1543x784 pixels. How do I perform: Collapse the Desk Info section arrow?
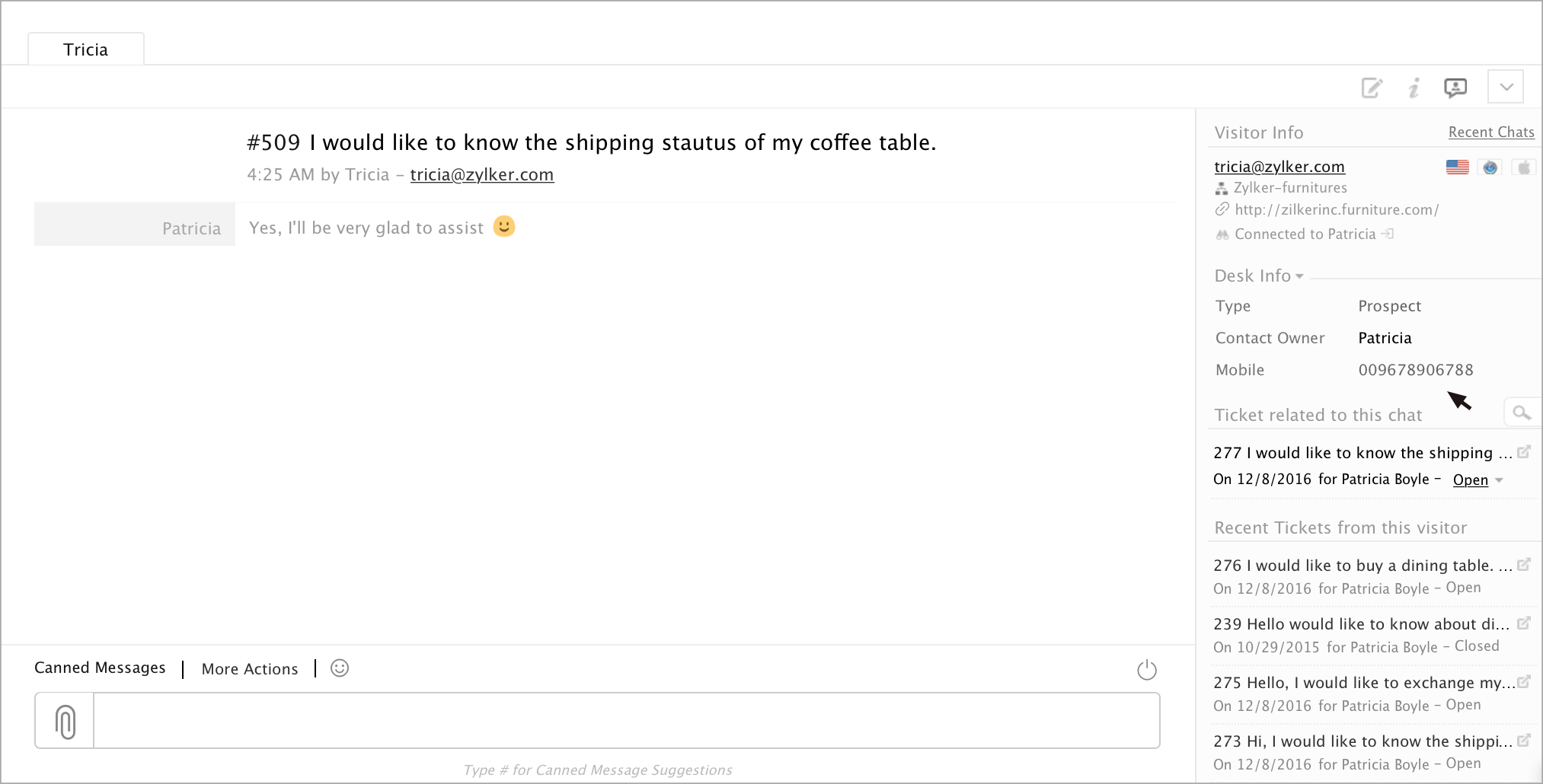pos(1299,276)
